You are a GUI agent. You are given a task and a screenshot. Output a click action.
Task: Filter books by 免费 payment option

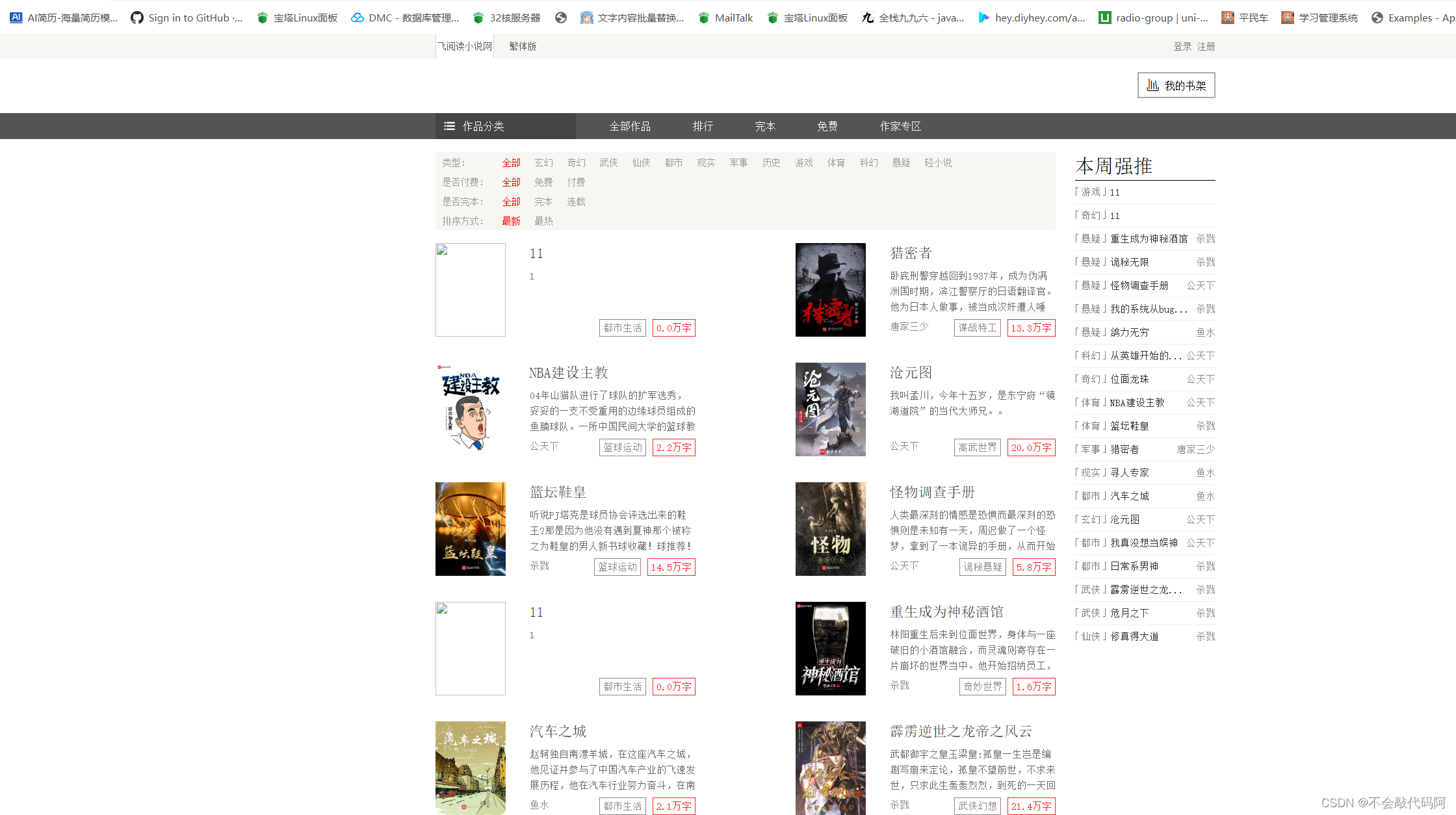(543, 182)
